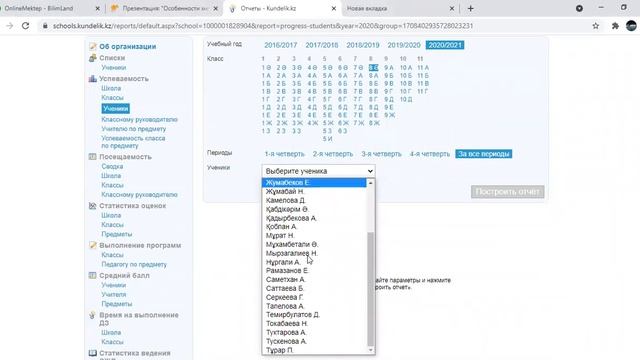Switch to the Новая вкладка tab
The height and width of the screenshot is (360, 640).
pyautogui.click(x=367, y=9)
